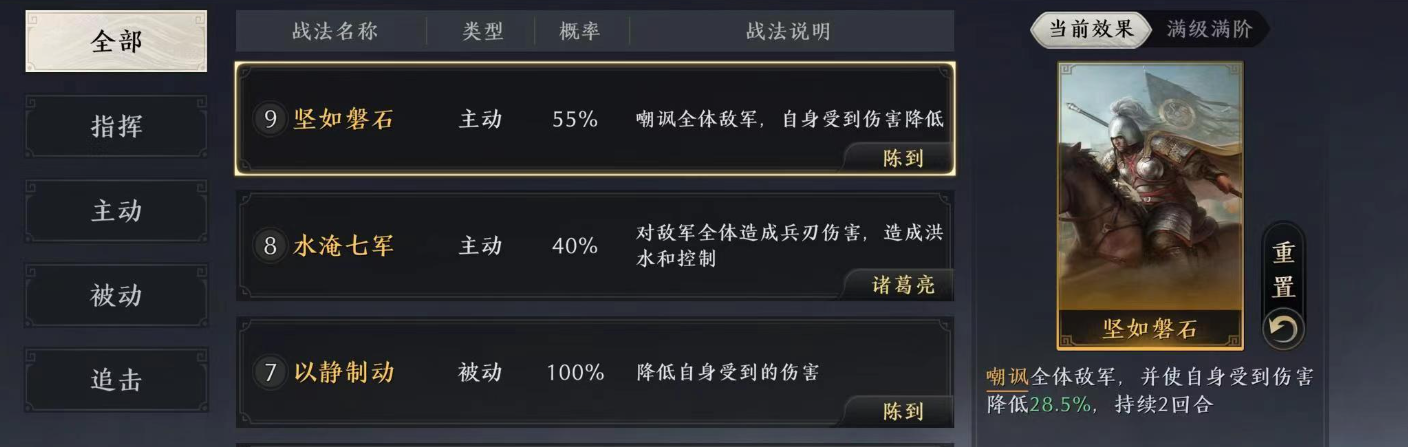This screenshot has width=1408, height=447.
Task: Select the 全部 filter tab
Action: [x=116, y=42]
